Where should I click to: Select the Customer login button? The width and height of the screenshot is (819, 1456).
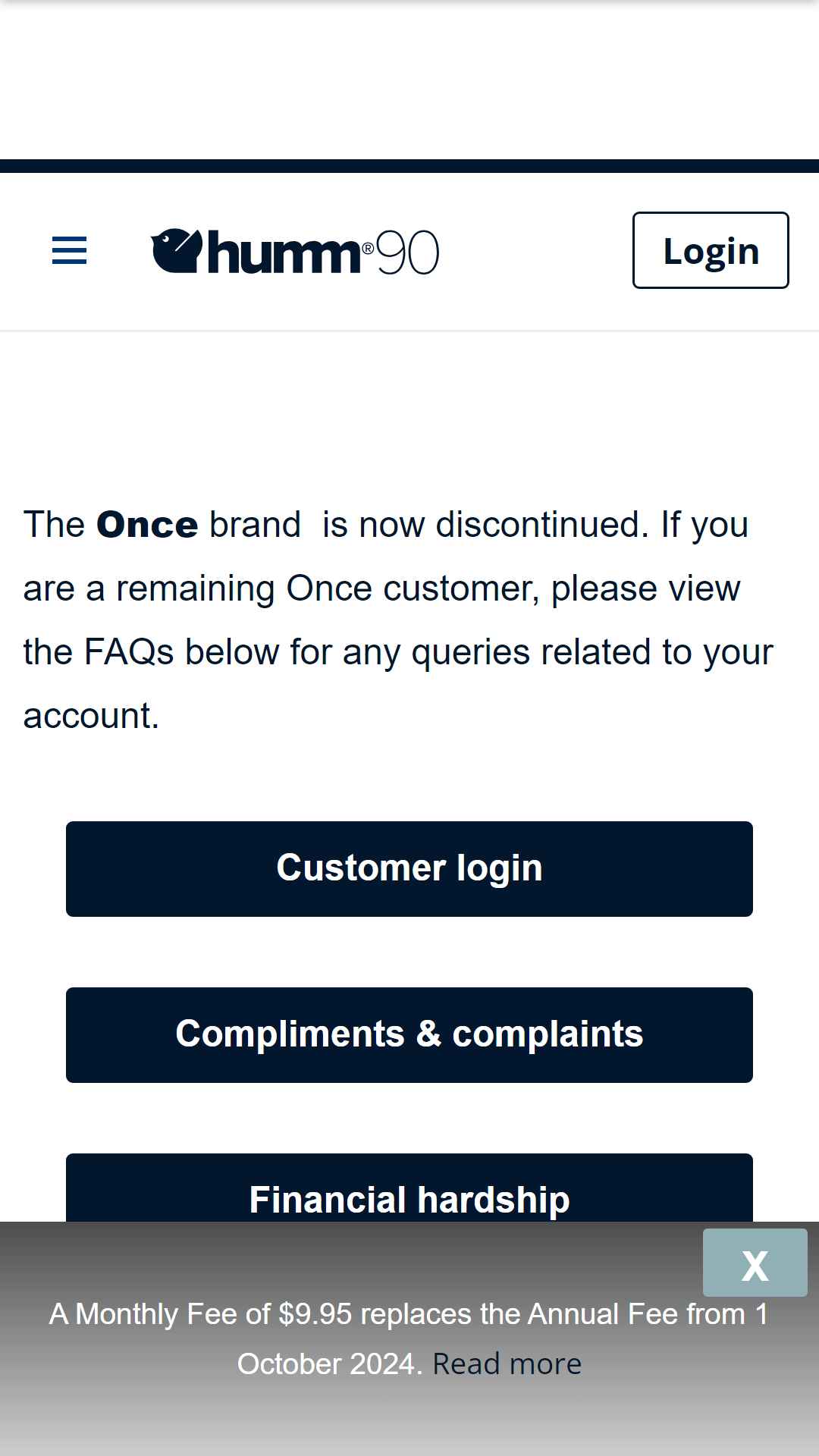409,869
